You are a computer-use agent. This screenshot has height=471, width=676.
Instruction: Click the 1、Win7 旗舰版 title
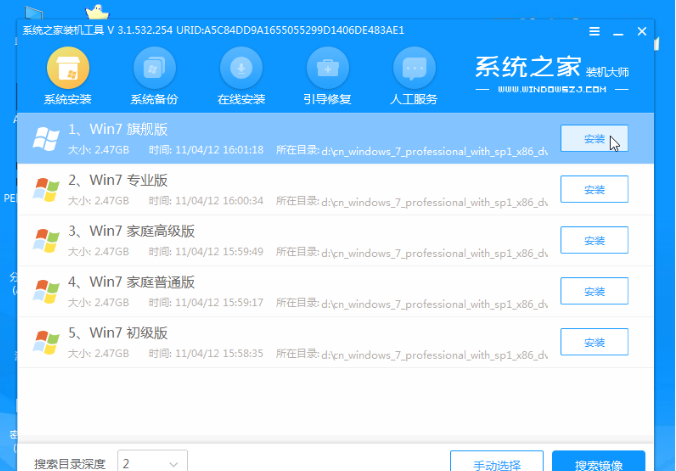118,129
